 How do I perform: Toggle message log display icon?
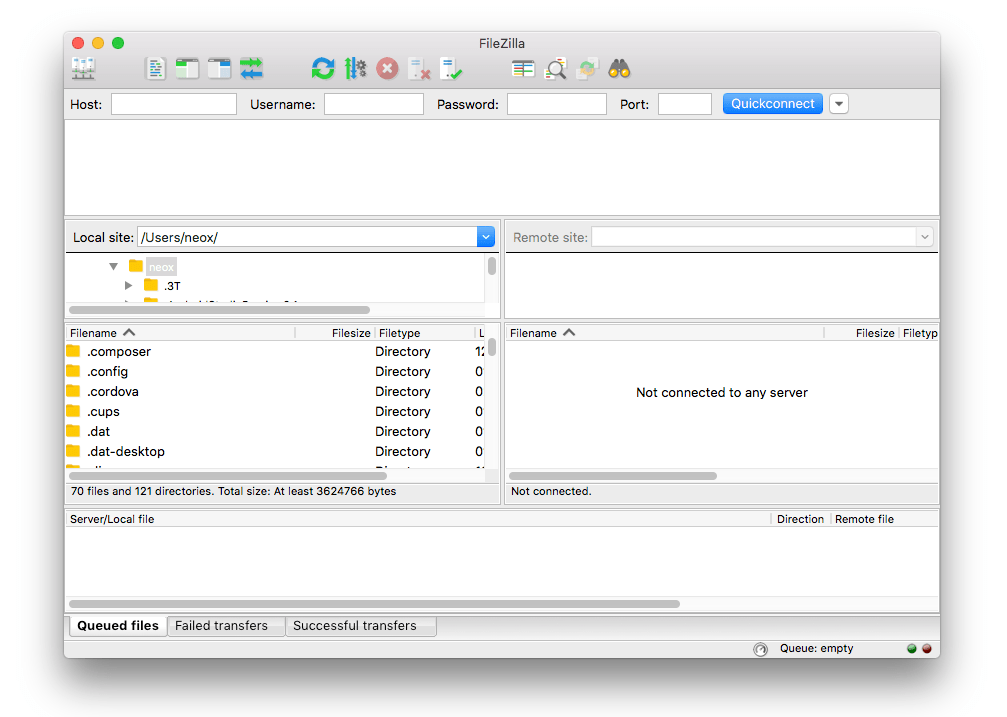(x=155, y=68)
